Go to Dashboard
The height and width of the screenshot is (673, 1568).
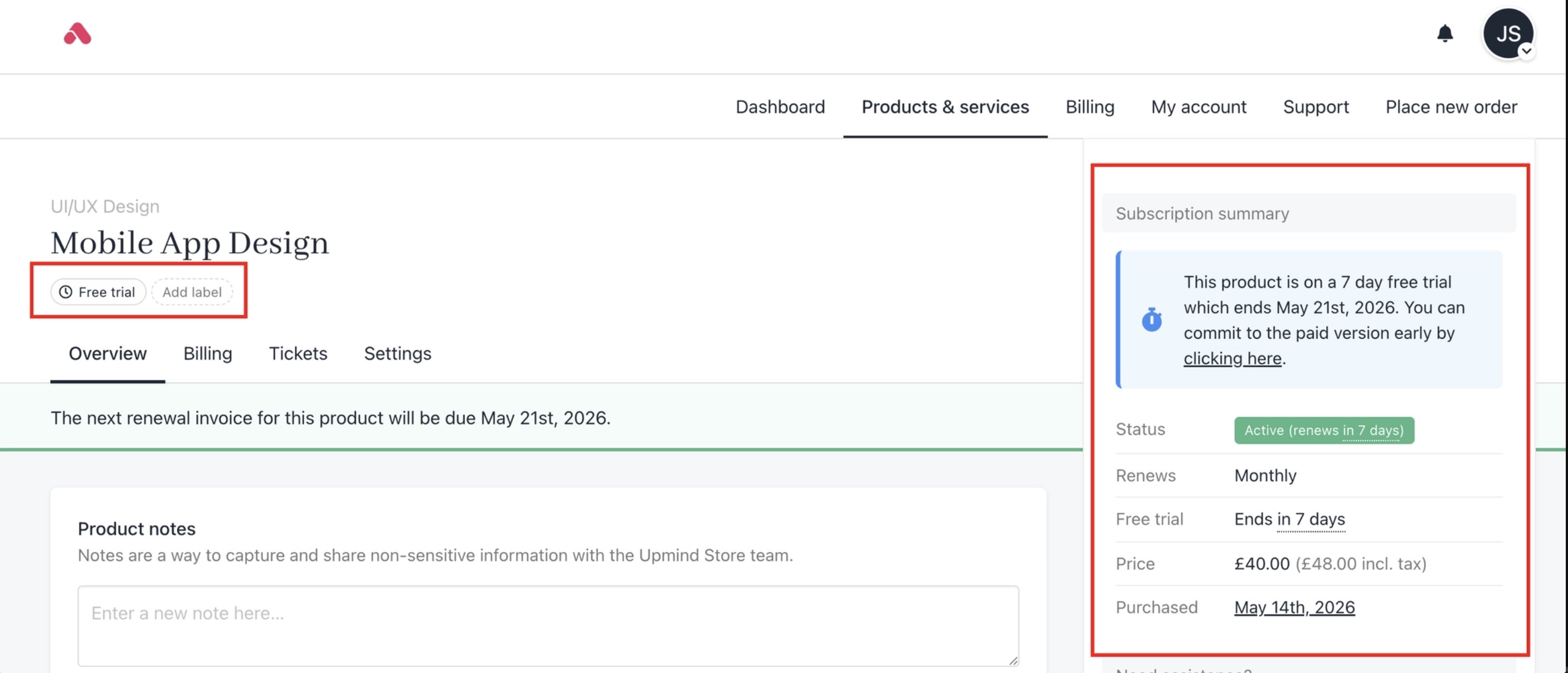780,107
